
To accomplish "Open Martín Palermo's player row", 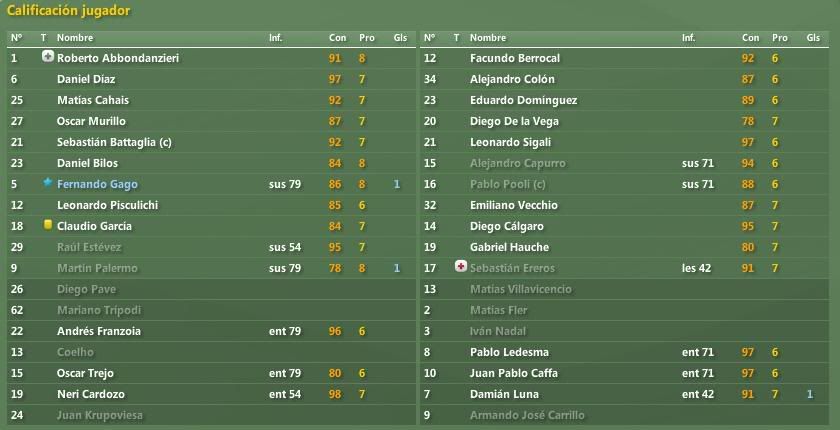I will point(212,268).
